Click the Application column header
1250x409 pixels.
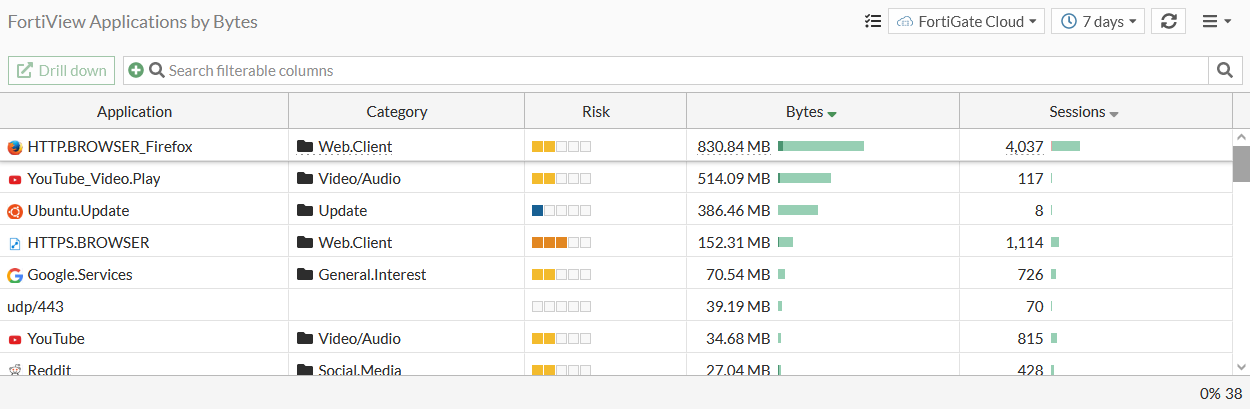(134, 112)
